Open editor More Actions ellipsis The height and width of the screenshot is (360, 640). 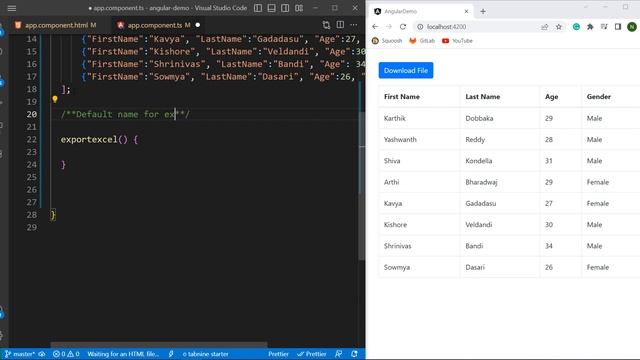pos(353,25)
